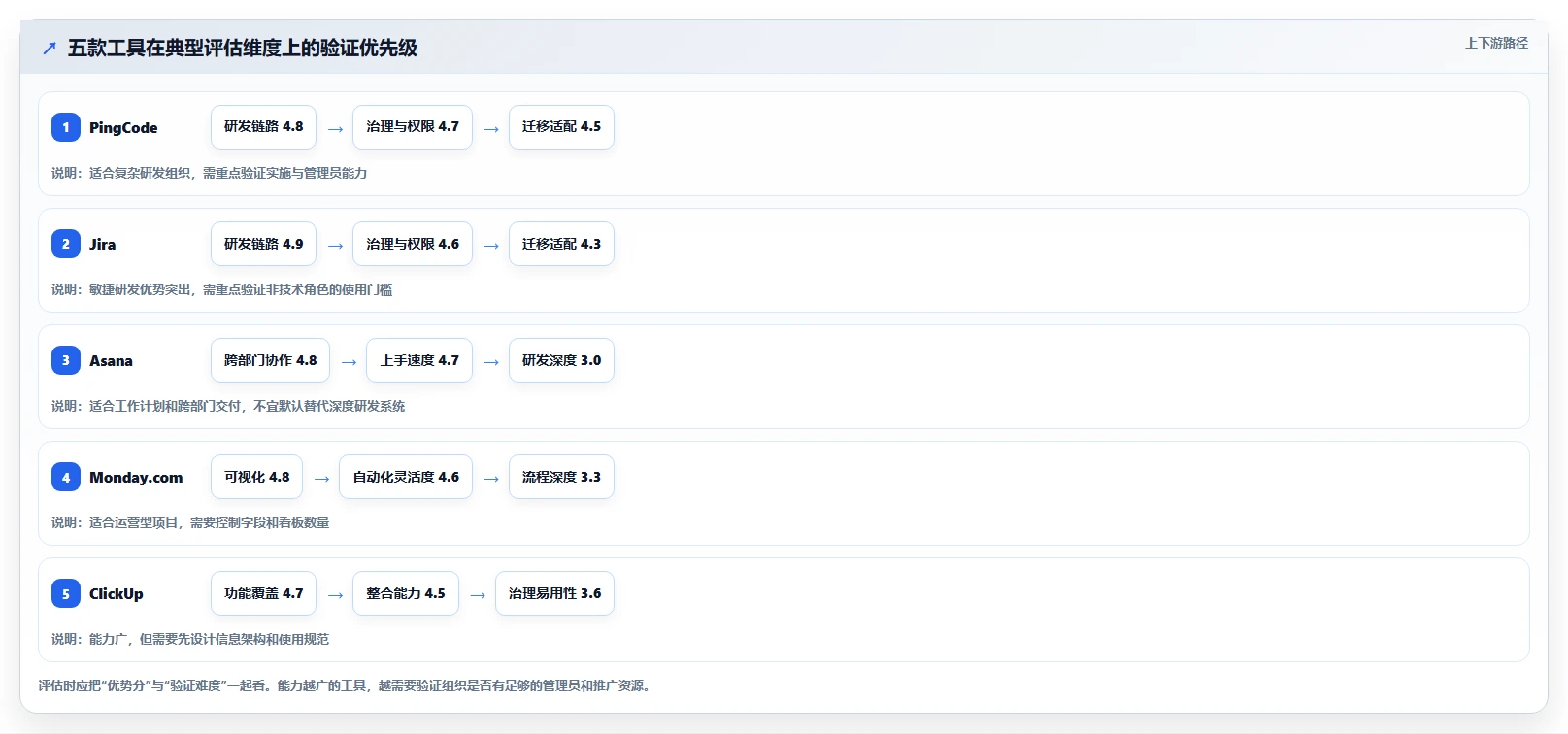
Task: Select the 迁移适配 4.3 chip
Action: (561, 244)
